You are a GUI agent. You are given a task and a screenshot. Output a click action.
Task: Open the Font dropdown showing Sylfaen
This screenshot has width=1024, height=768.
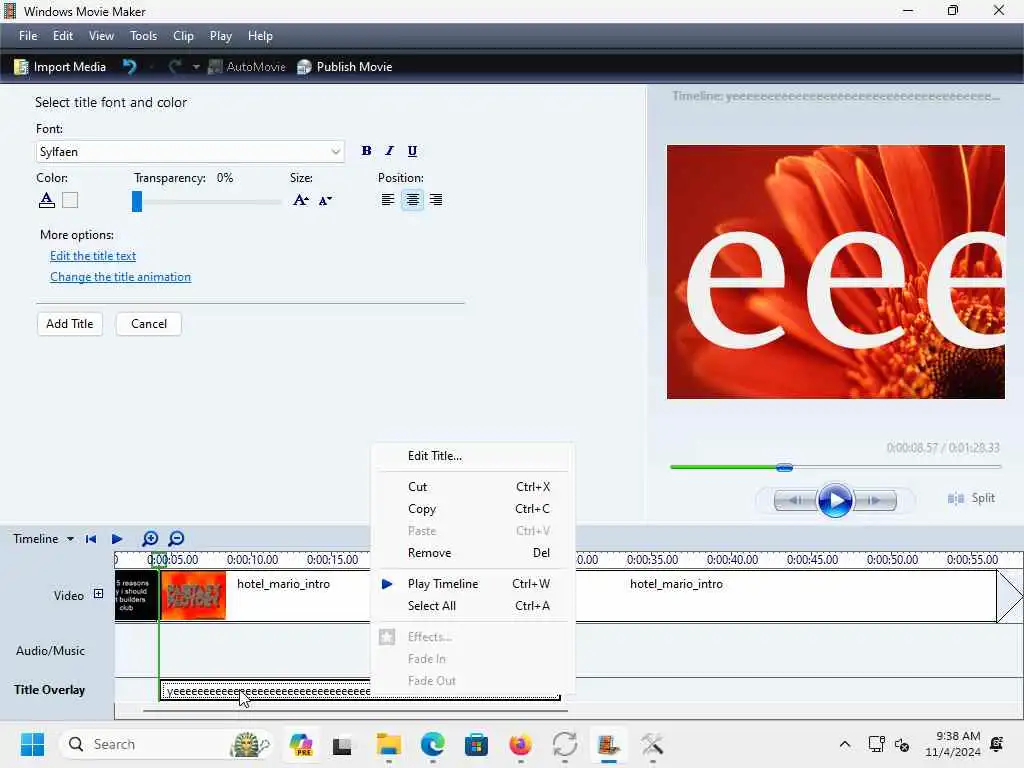click(x=189, y=152)
